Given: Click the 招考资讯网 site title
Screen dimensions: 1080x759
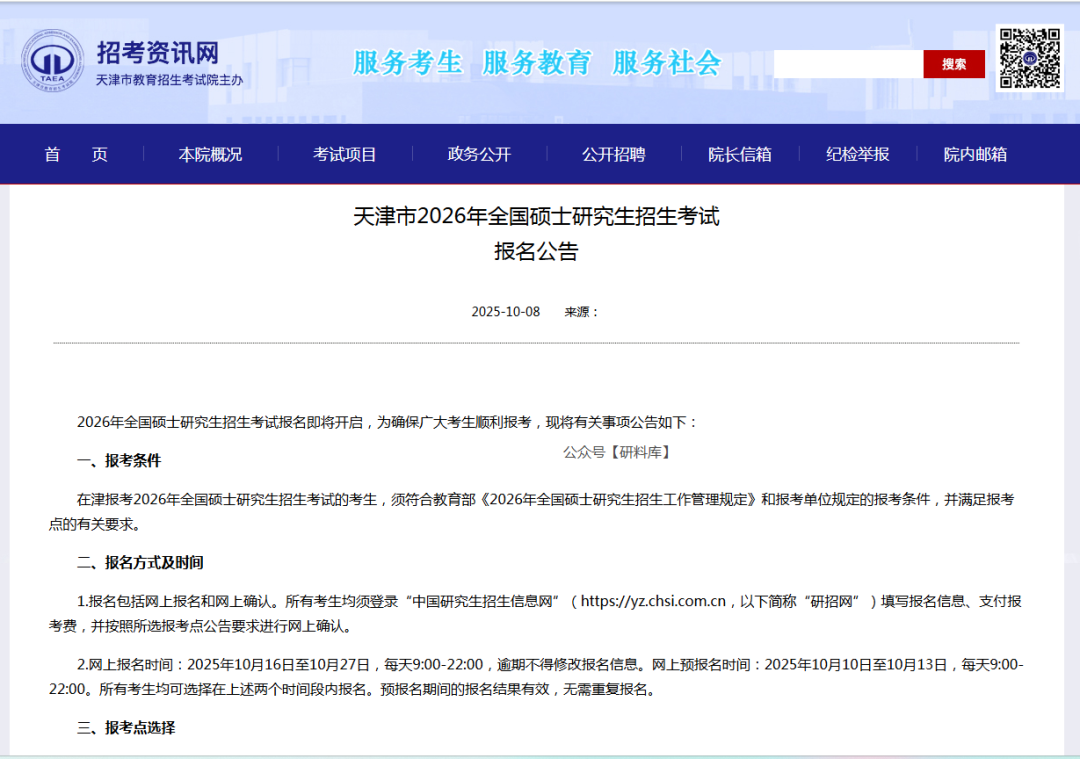Looking at the screenshot, I should [157, 52].
